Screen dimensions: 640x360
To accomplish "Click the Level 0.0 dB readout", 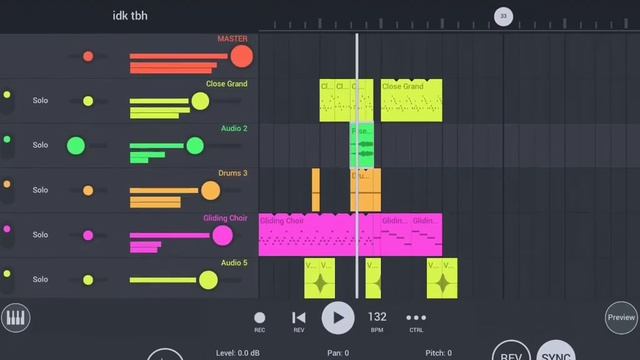I will pyautogui.click(x=238, y=353).
